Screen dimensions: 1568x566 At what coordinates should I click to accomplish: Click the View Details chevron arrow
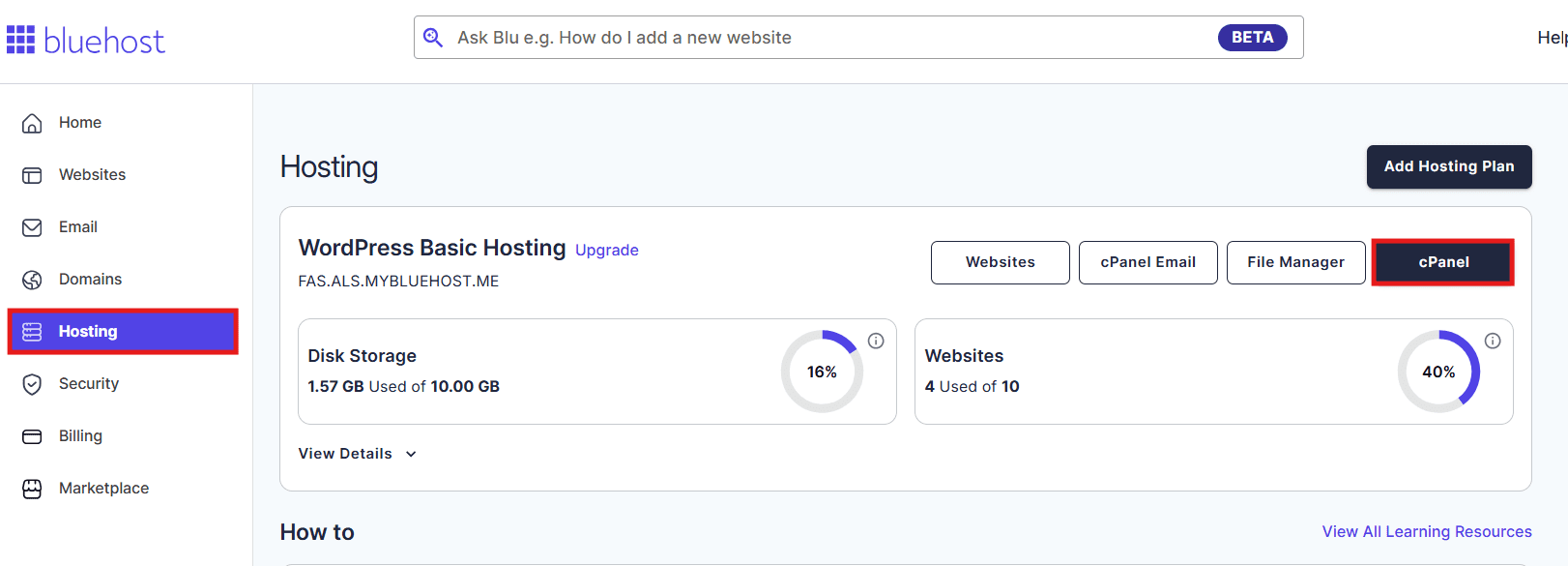pos(411,454)
